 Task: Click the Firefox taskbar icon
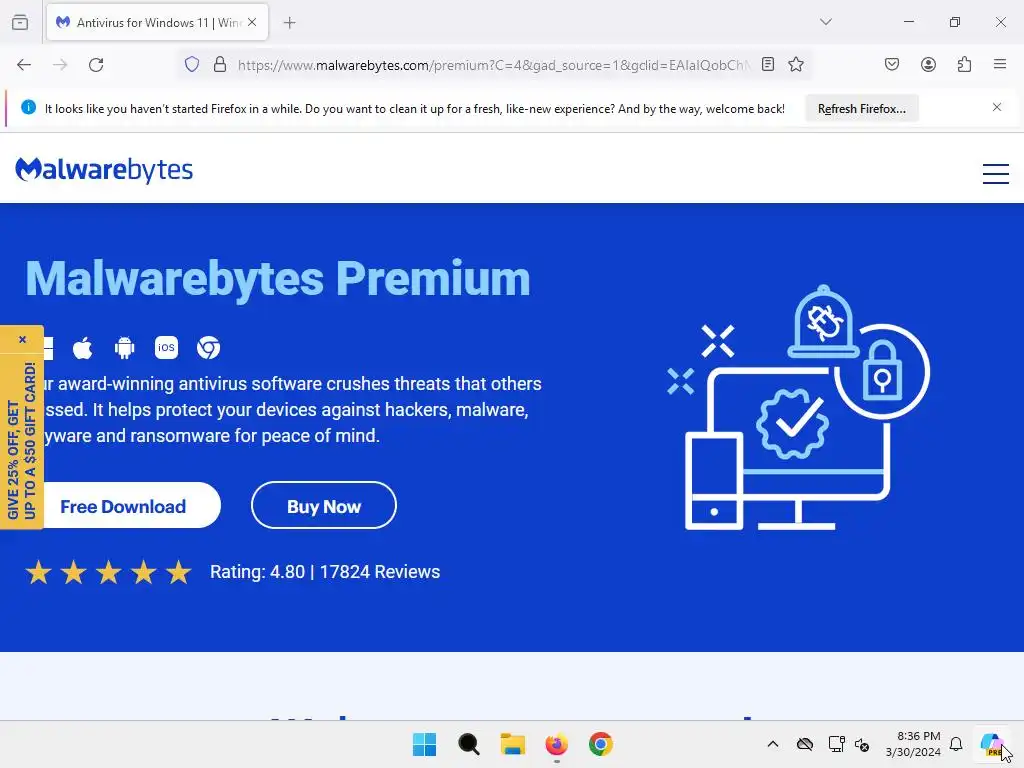tap(556, 744)
